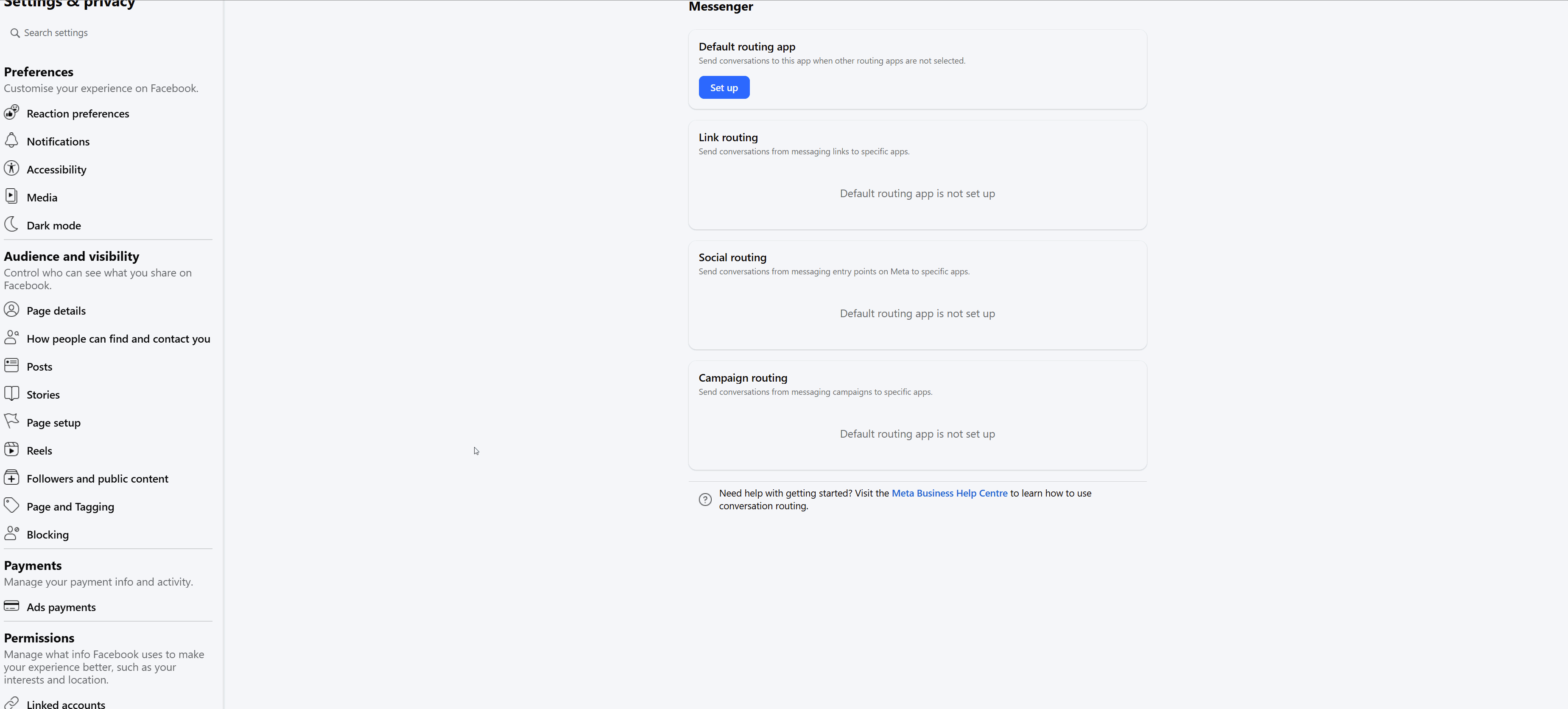This screenshot has height=709, width=1568.
Task: Click the Dark mode moon icon
Action: (x=11, y=225)
